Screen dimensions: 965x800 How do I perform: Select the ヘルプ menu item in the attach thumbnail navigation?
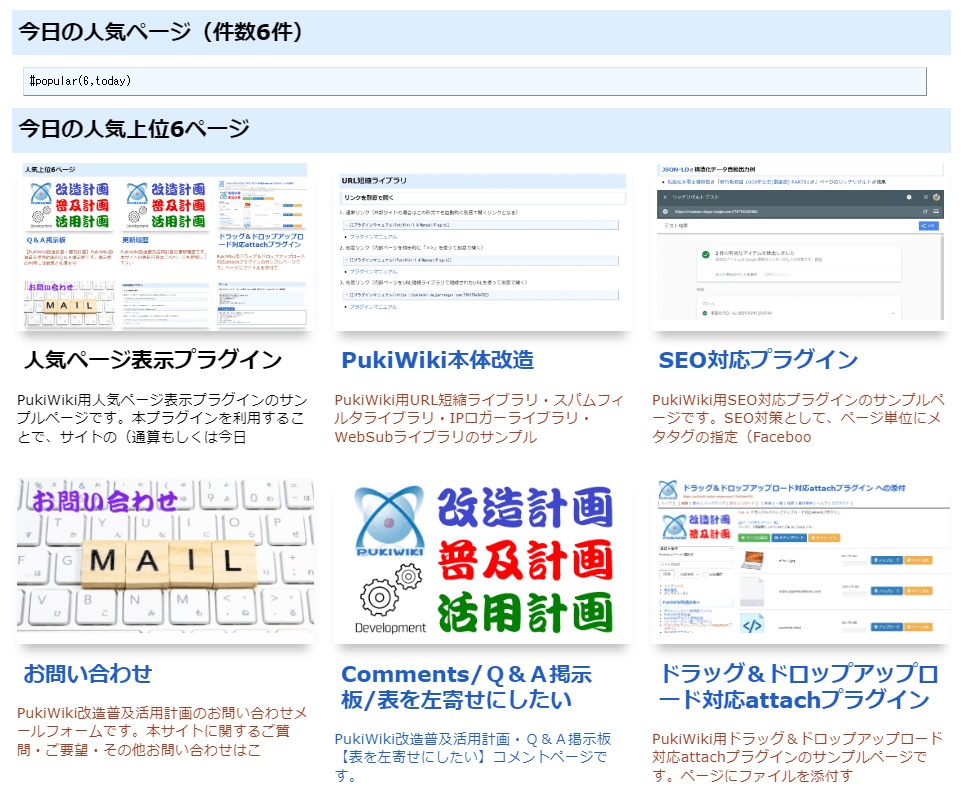tap(824, 504)
